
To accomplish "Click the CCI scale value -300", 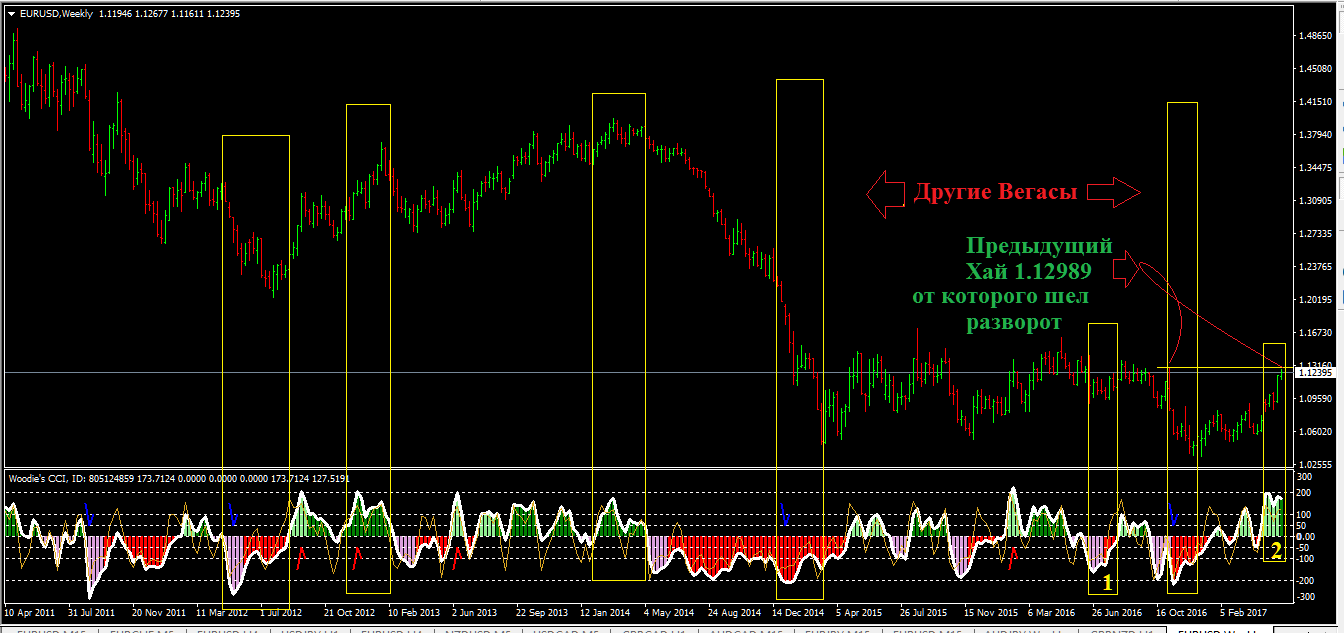I will 1307,596.
